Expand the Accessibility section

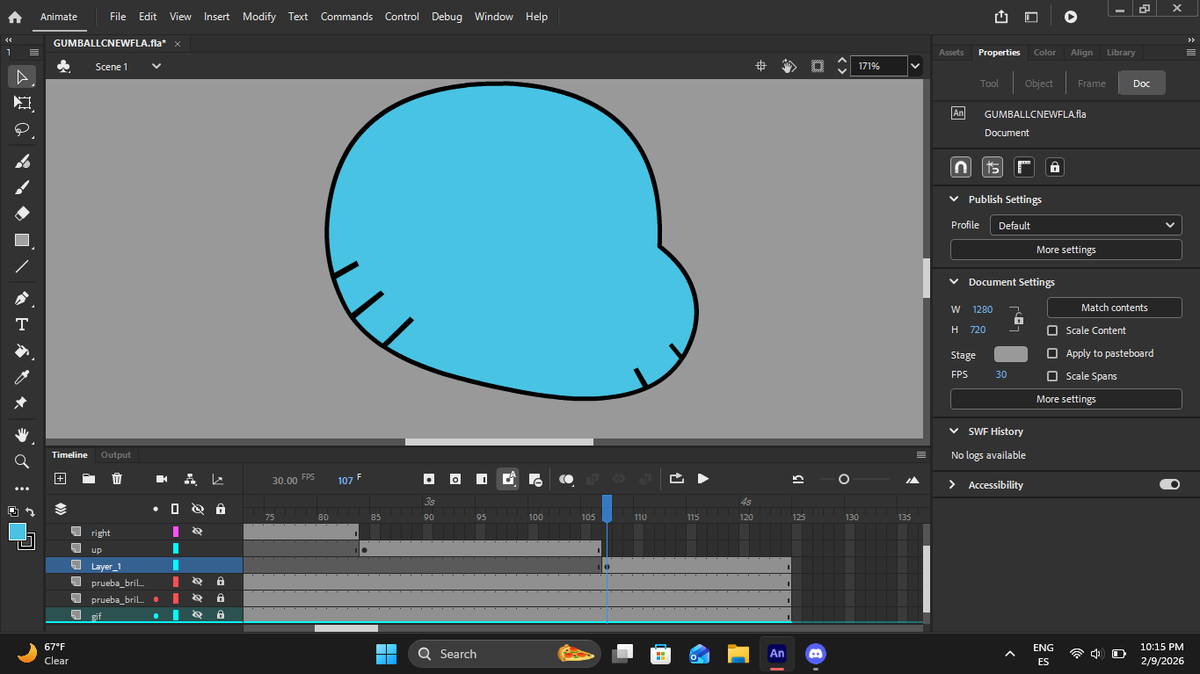[x=954, y=485]
